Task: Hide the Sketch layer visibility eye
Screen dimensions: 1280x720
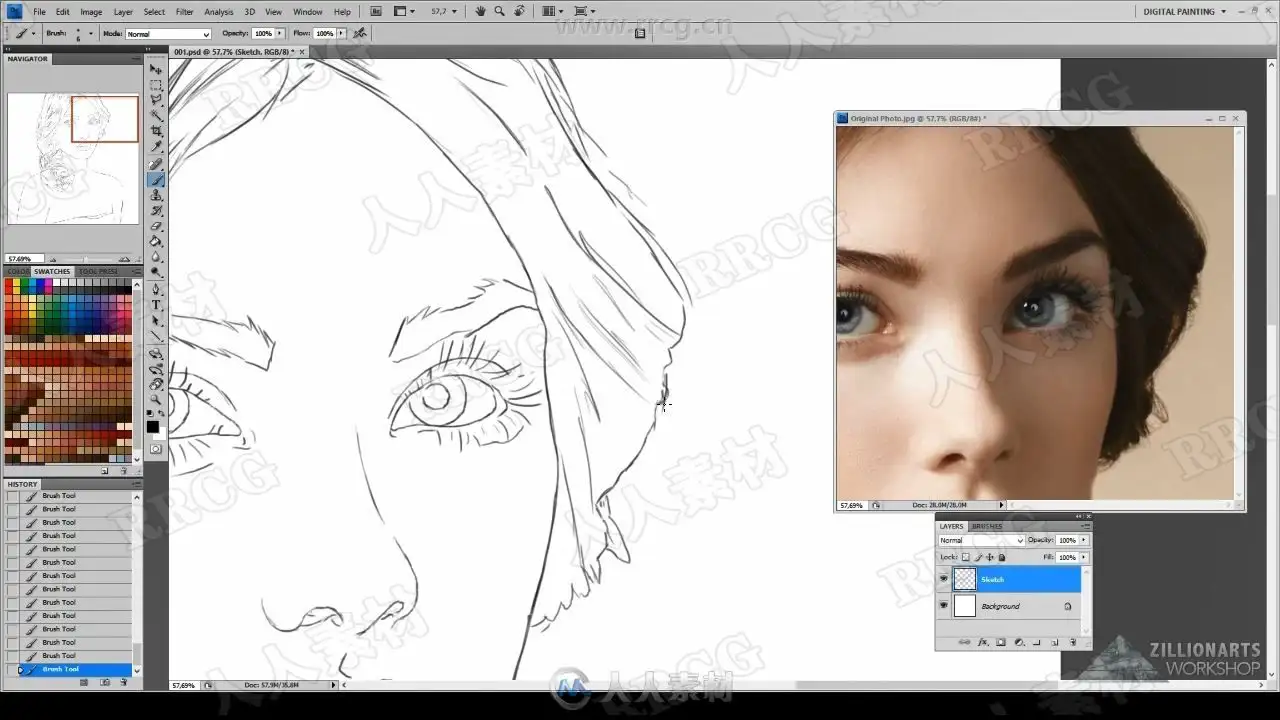Action: (x=943, y=579)
